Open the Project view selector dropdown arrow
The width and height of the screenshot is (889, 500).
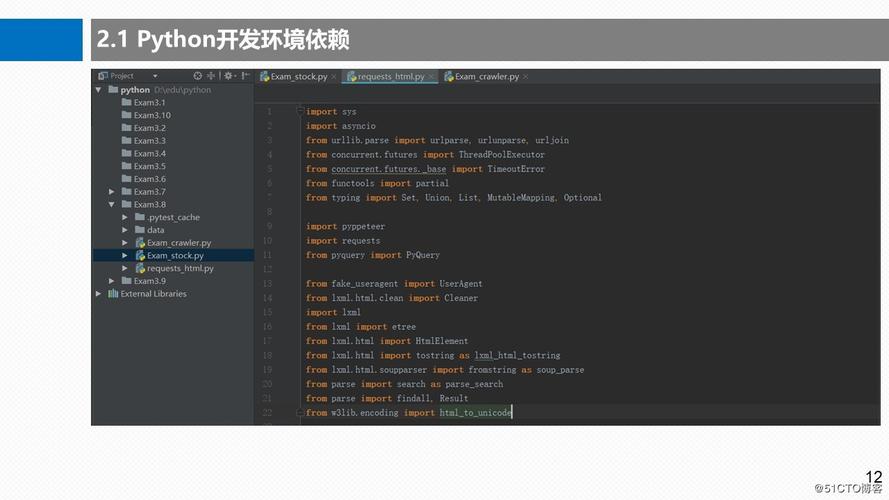155,76
